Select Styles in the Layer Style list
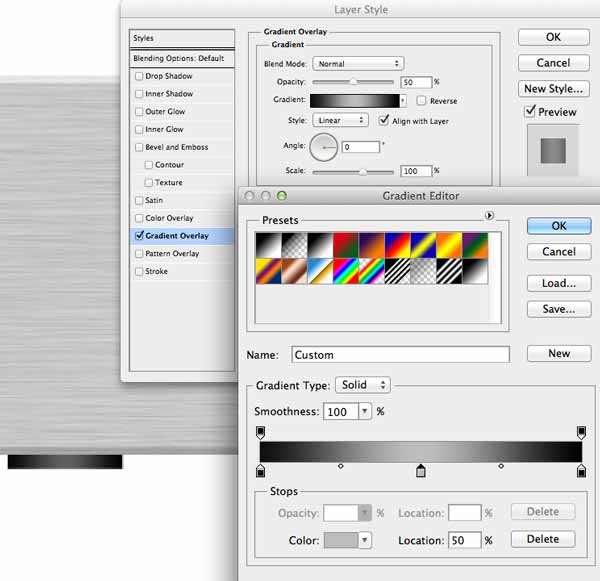 click(182, 38)
